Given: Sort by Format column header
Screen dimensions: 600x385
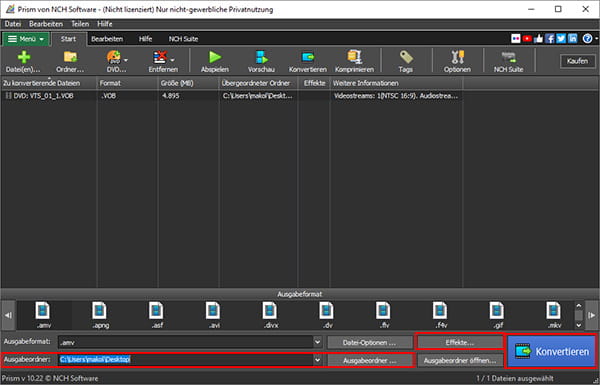Looking at the screenshot, I should (x=127, y=83).
